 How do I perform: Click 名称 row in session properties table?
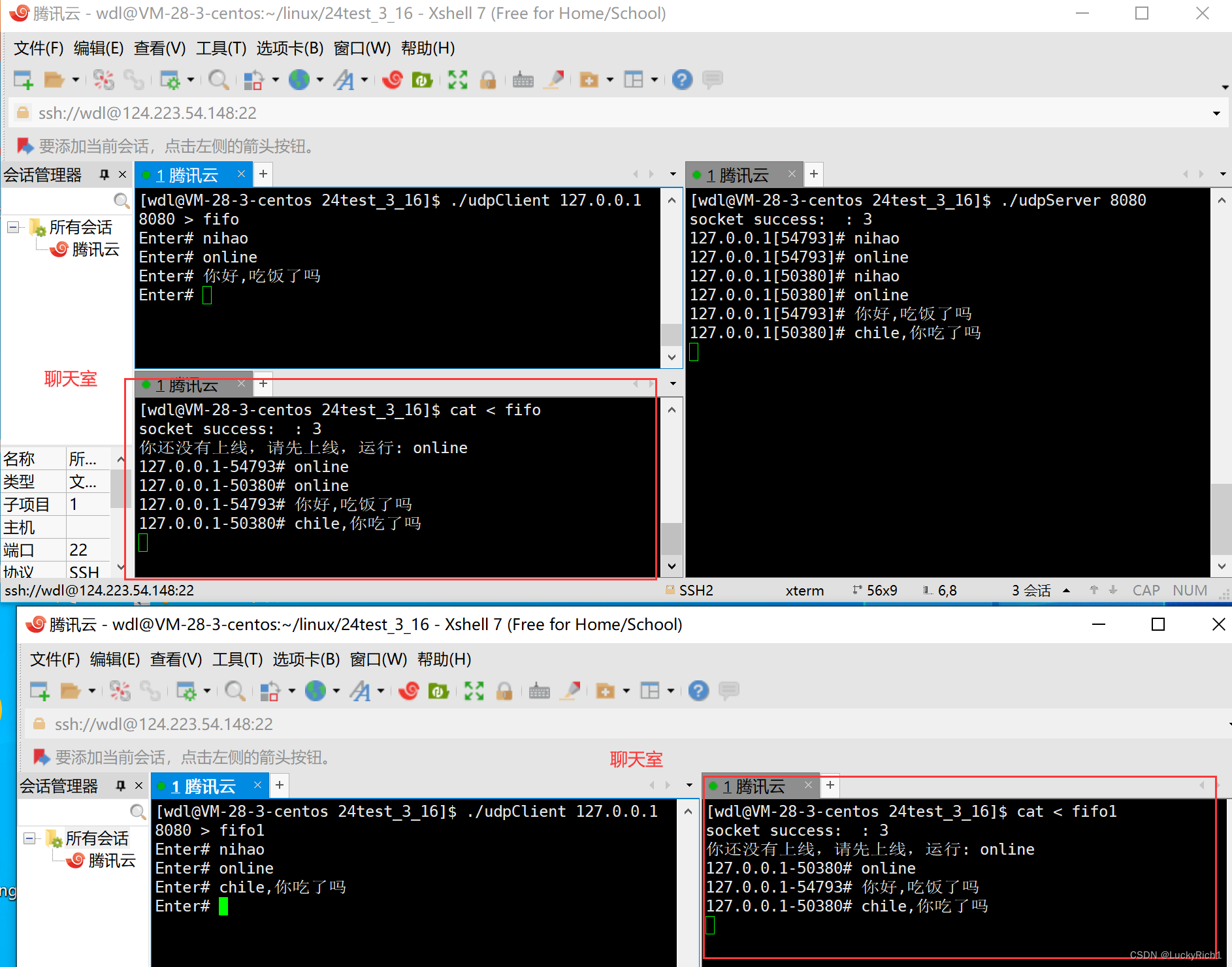pos(56,459)
